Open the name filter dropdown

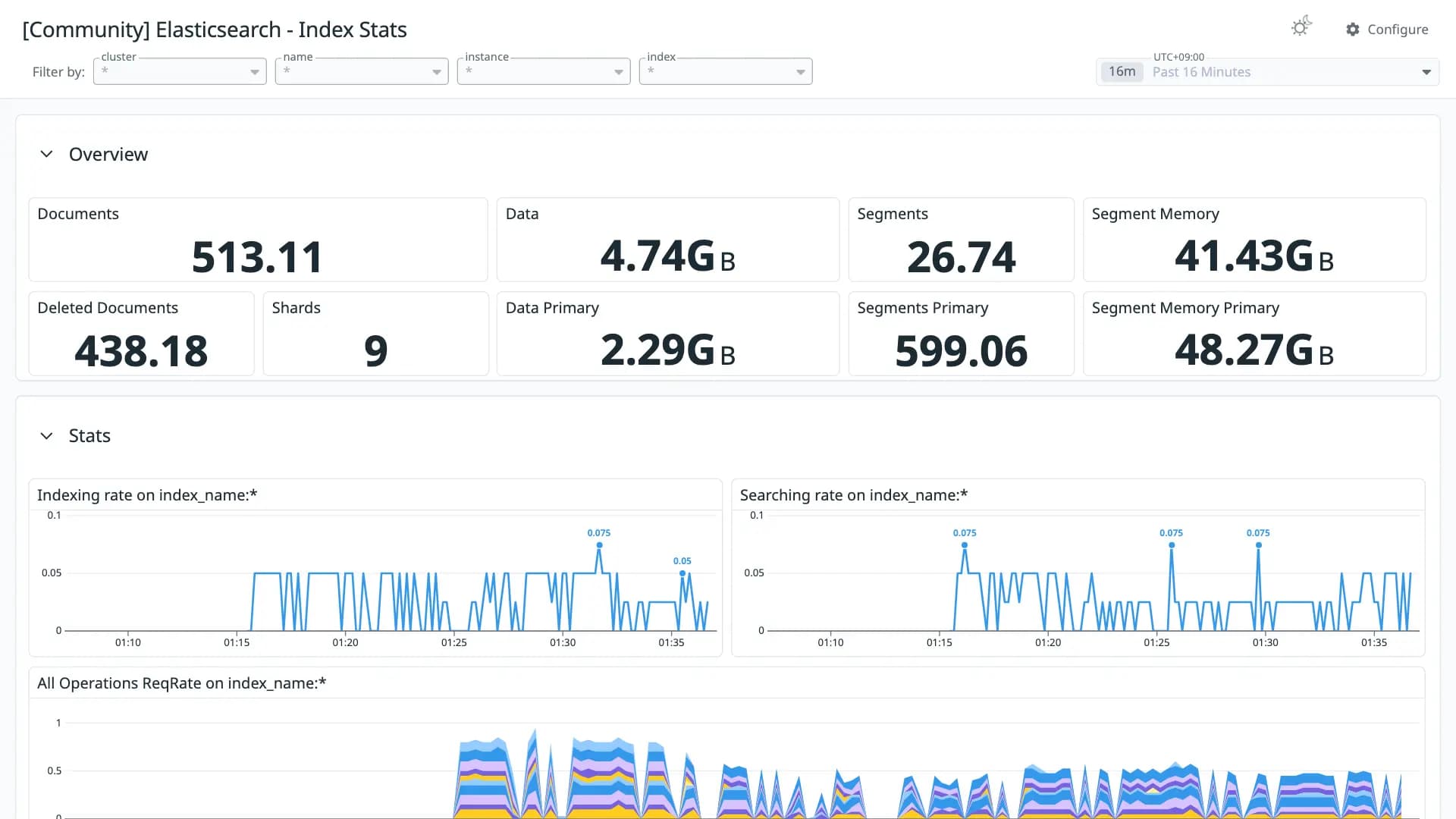362,71
